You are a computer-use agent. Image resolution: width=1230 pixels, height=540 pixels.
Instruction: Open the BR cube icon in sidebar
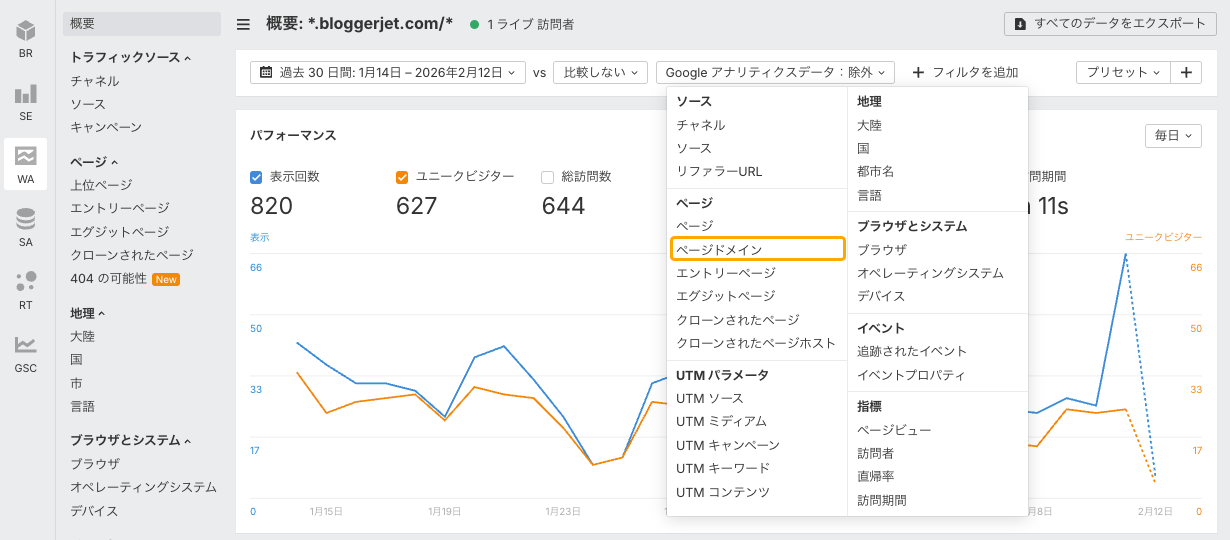coord(25,38)
